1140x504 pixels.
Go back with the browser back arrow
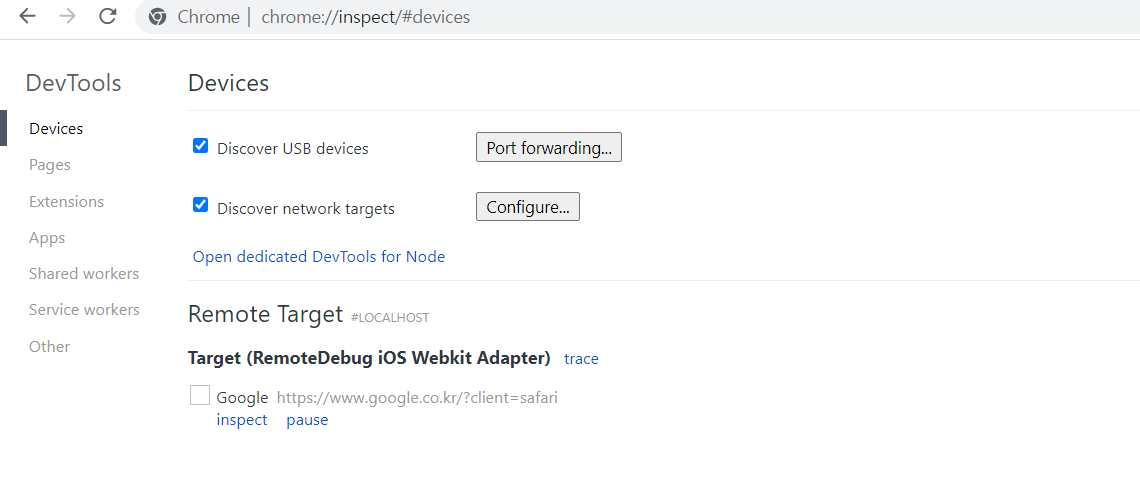tap(28, 17)
